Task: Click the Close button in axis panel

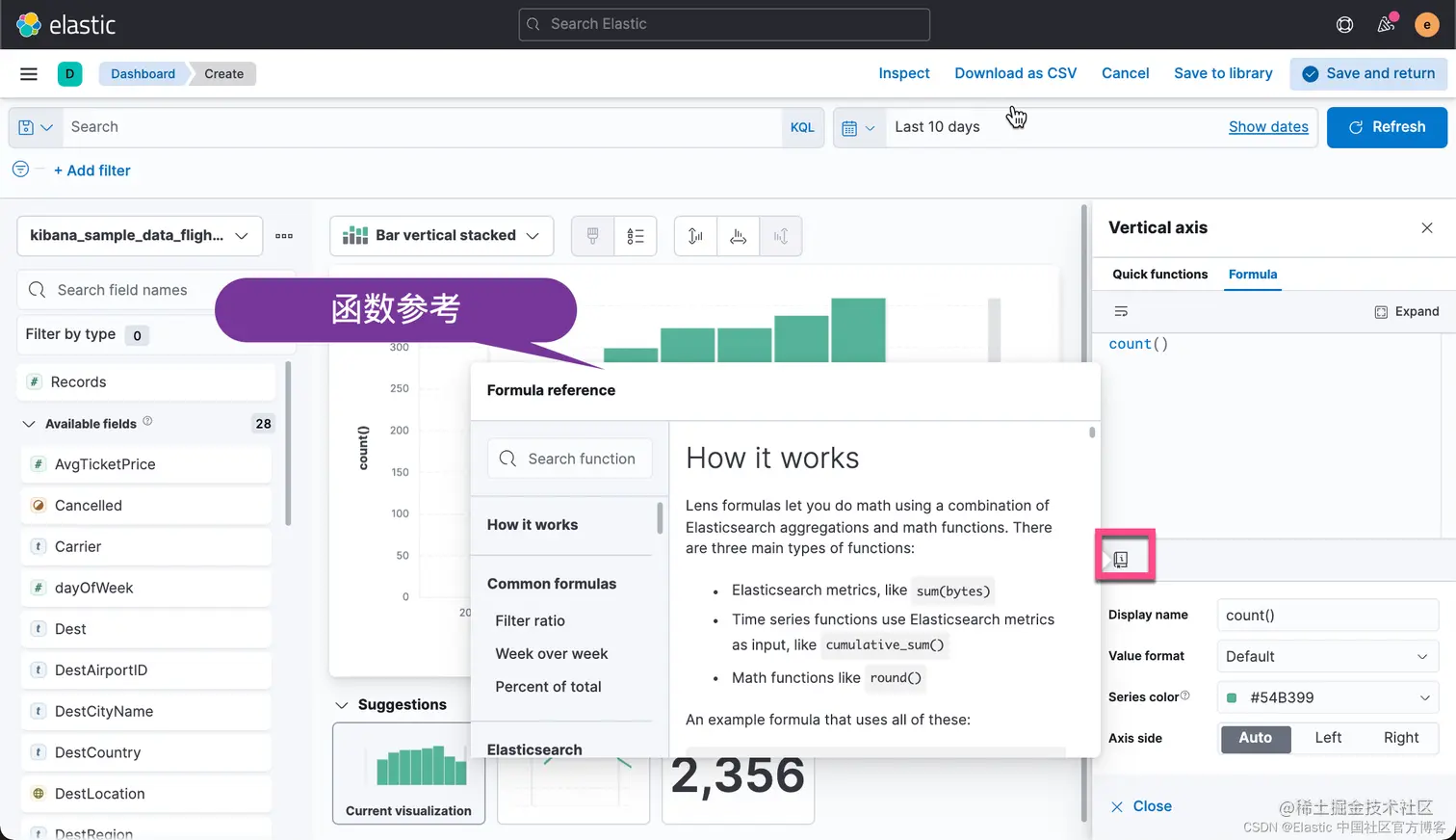Action: (x=1141, y=806)
